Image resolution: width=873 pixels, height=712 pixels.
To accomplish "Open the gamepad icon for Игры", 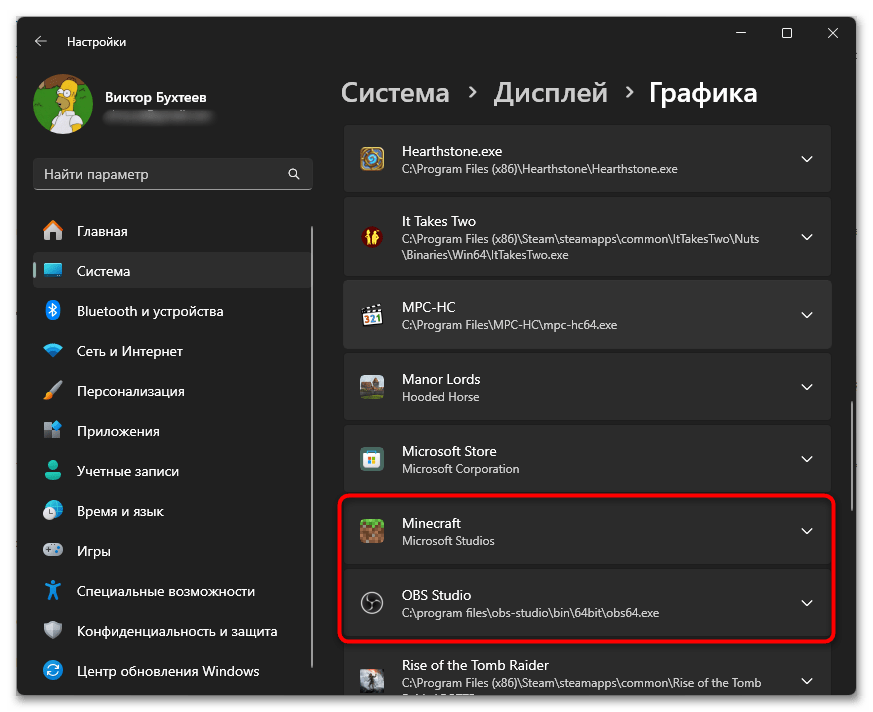I will (53, 551).
